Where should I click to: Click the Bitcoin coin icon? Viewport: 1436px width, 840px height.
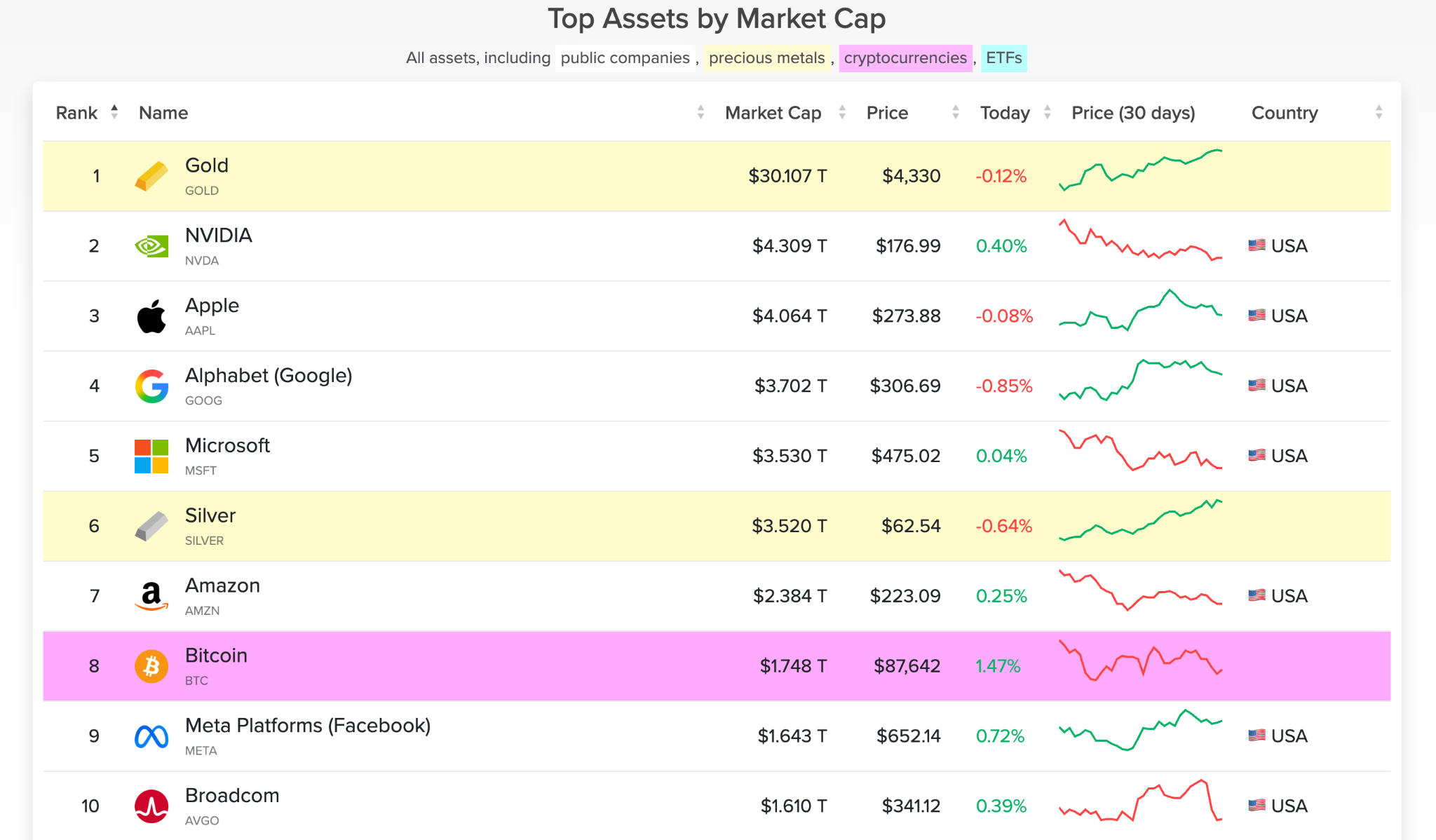click(151, 666)
